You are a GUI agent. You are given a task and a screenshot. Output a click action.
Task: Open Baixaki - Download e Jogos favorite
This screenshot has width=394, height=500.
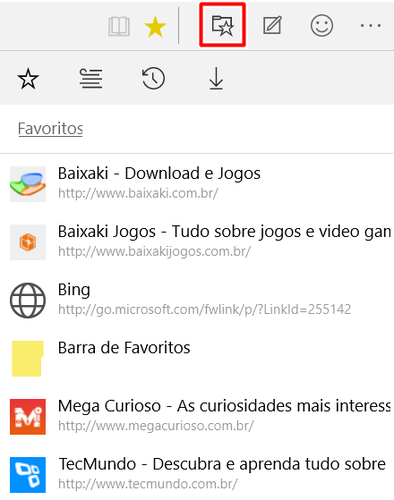(197, 184)
